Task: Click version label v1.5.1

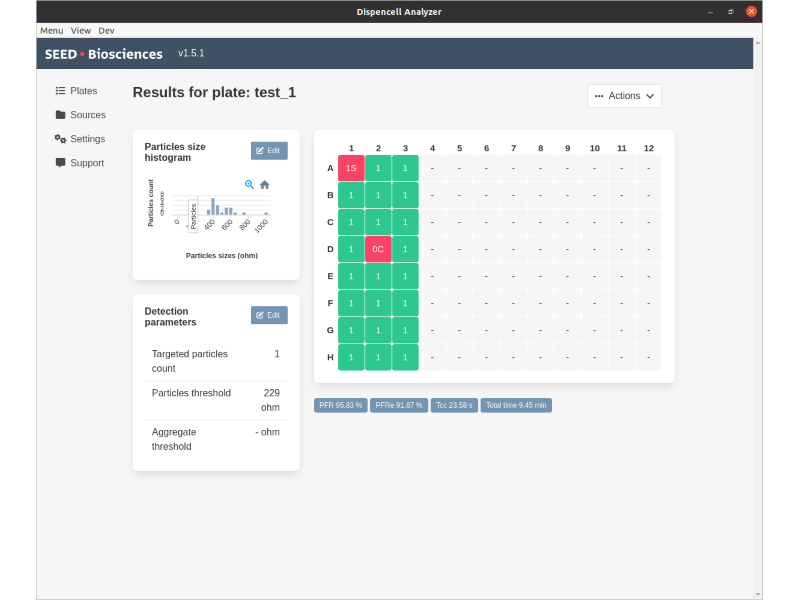Action: click(x=191, y=53)
